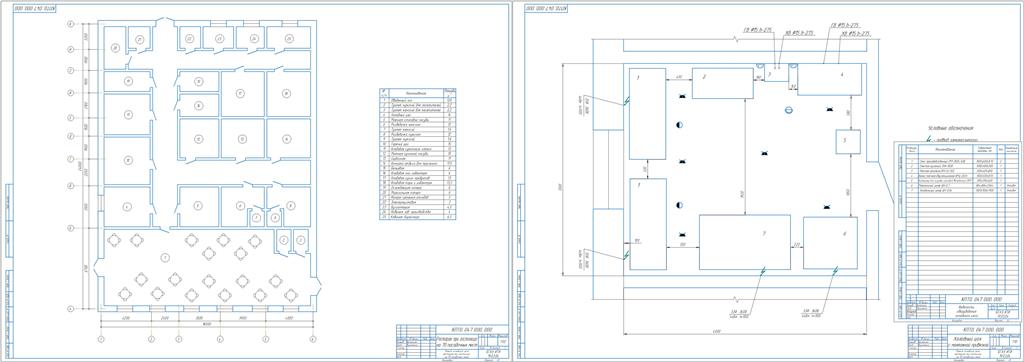The height and width of the screenshot is (362, 1024).
Task: Click small square equipment block 5
Action: 848,142
